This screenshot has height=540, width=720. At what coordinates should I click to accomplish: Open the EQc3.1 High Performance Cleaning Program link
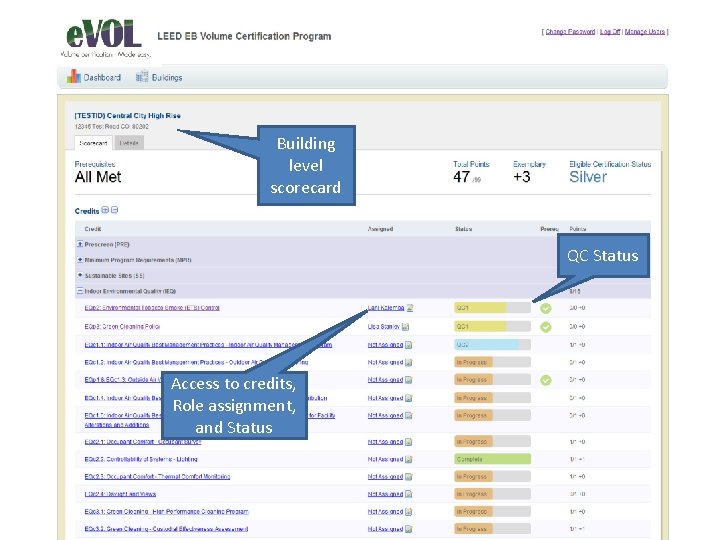(166, 512)
